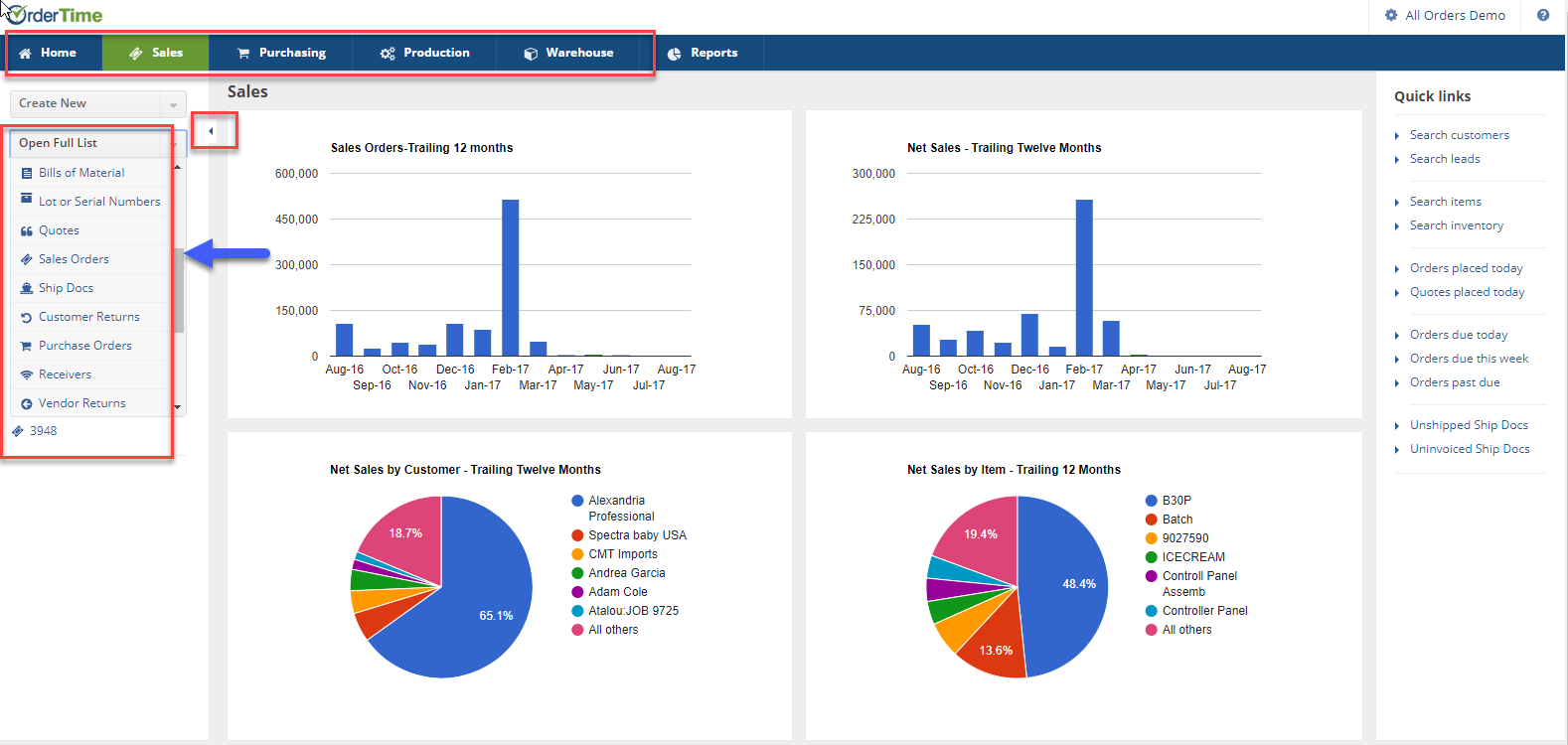This screenshot has height=745, width=1568.
Task: Click the Alexandria Professional legend swatch
Action: (x=577, y=501)
